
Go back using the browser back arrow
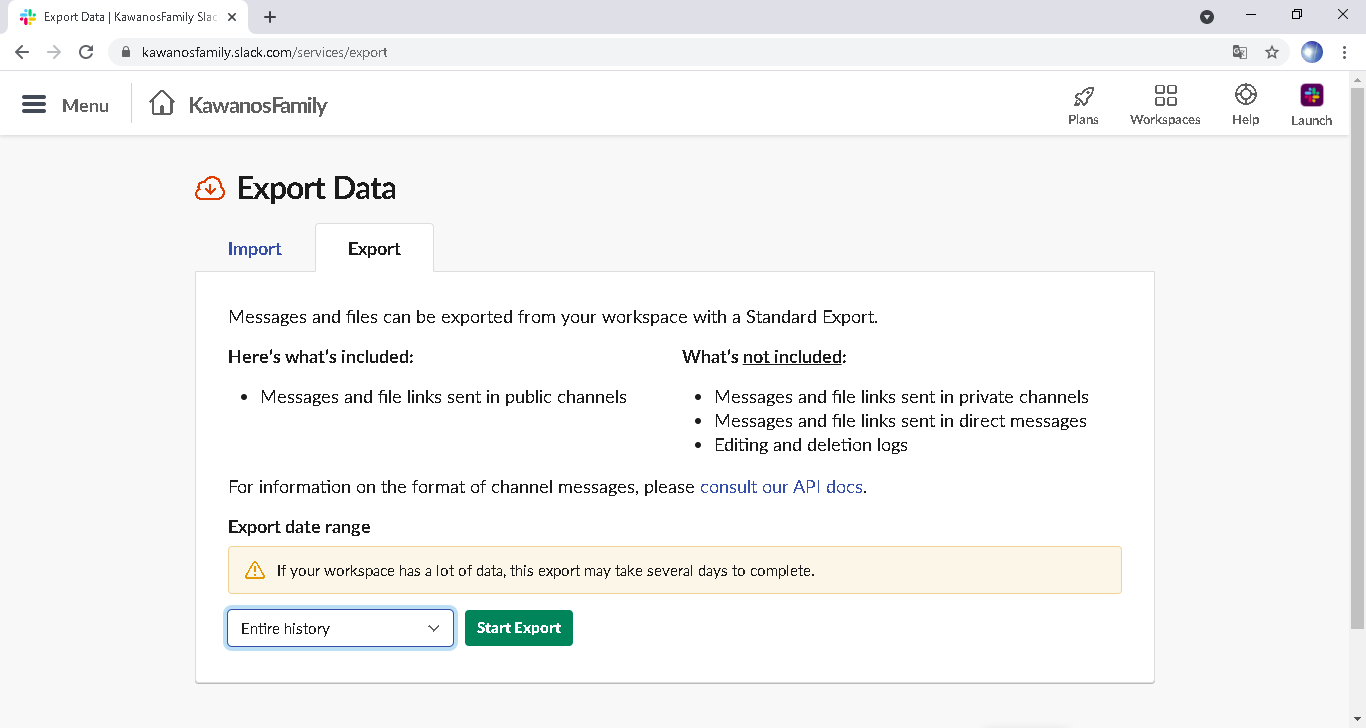click(x=22, y=52)
